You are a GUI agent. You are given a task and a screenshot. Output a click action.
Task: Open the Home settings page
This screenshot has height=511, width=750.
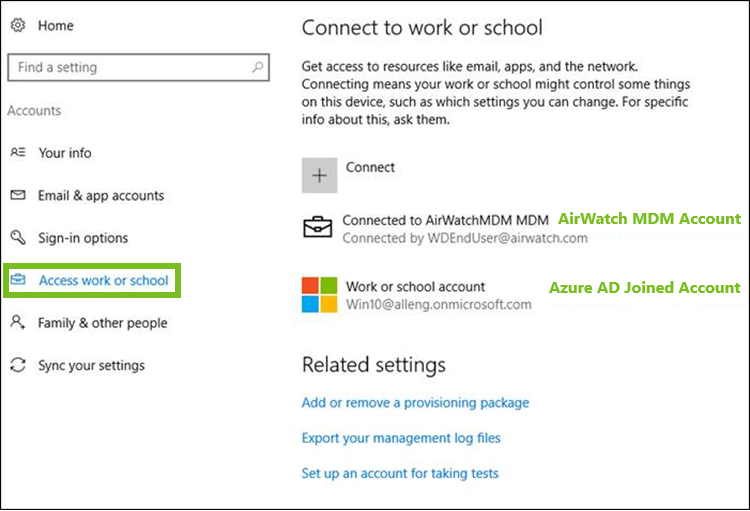click(x=55, y=26)
